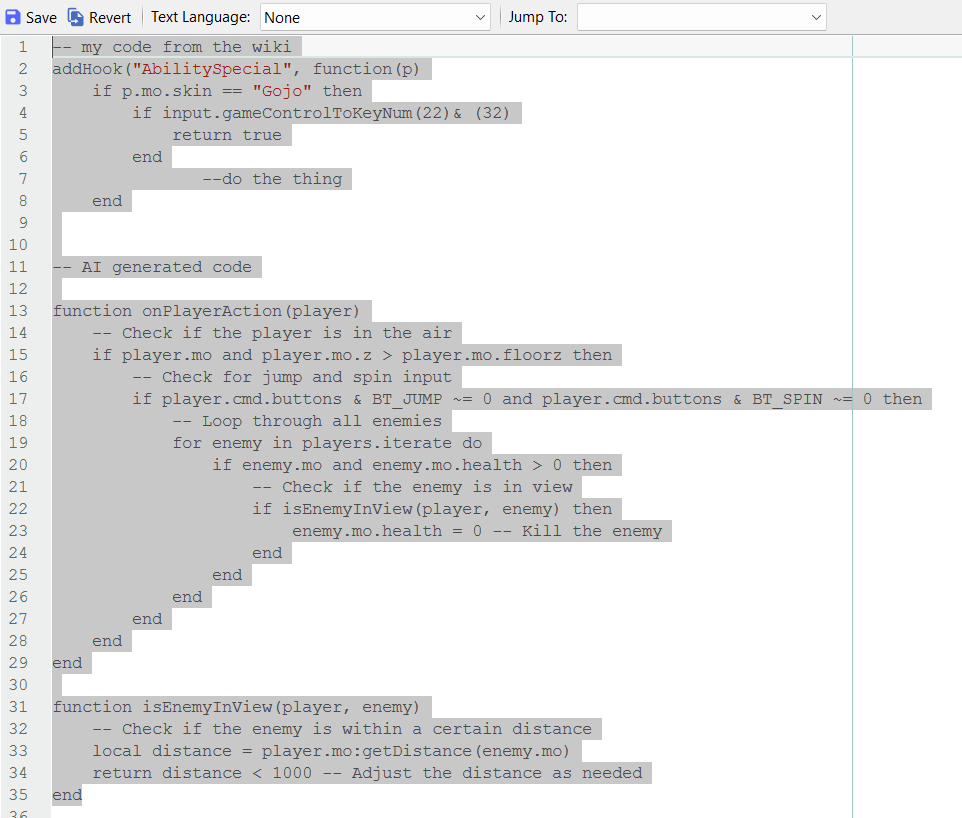Click 'if isEnemyInView(player, enemy) then' line
962x818 pixels.
432,509
